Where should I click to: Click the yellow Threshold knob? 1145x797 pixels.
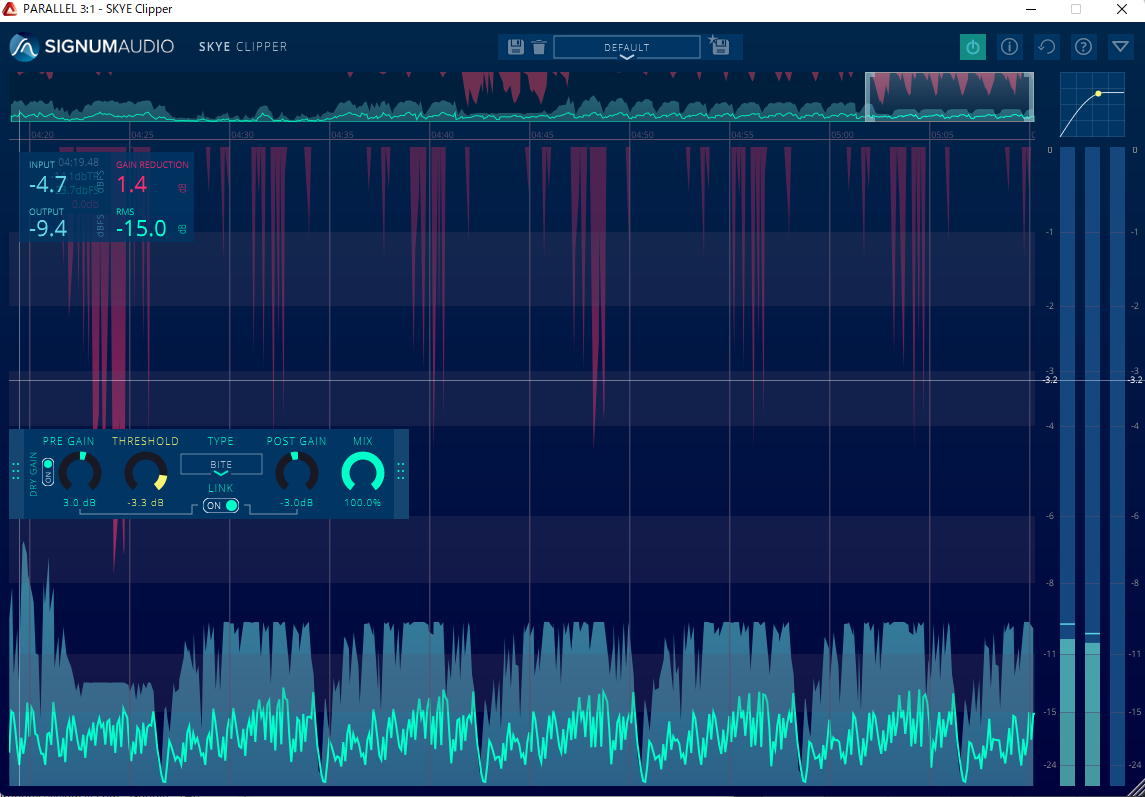pyautogui.click(x=146, y=472)
